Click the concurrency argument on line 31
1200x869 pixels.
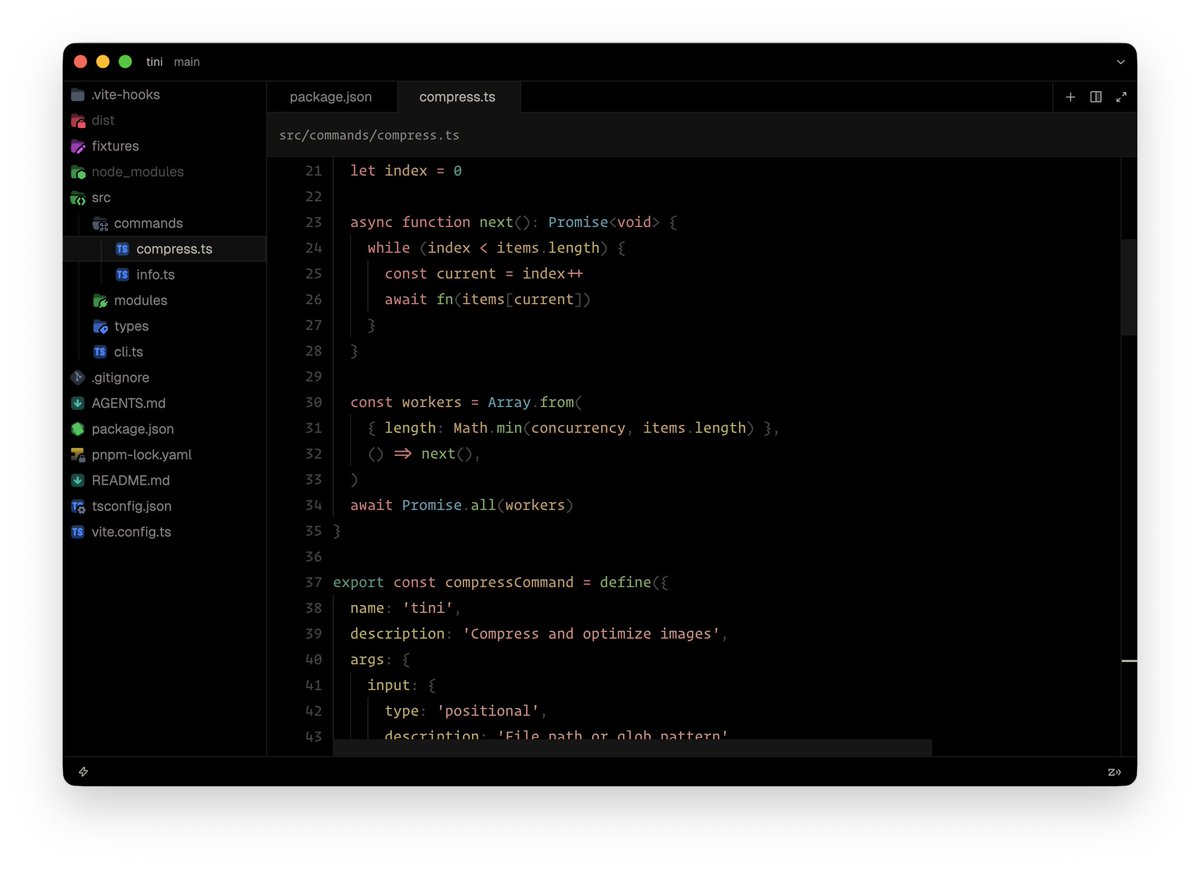click(x=578, y=428)
